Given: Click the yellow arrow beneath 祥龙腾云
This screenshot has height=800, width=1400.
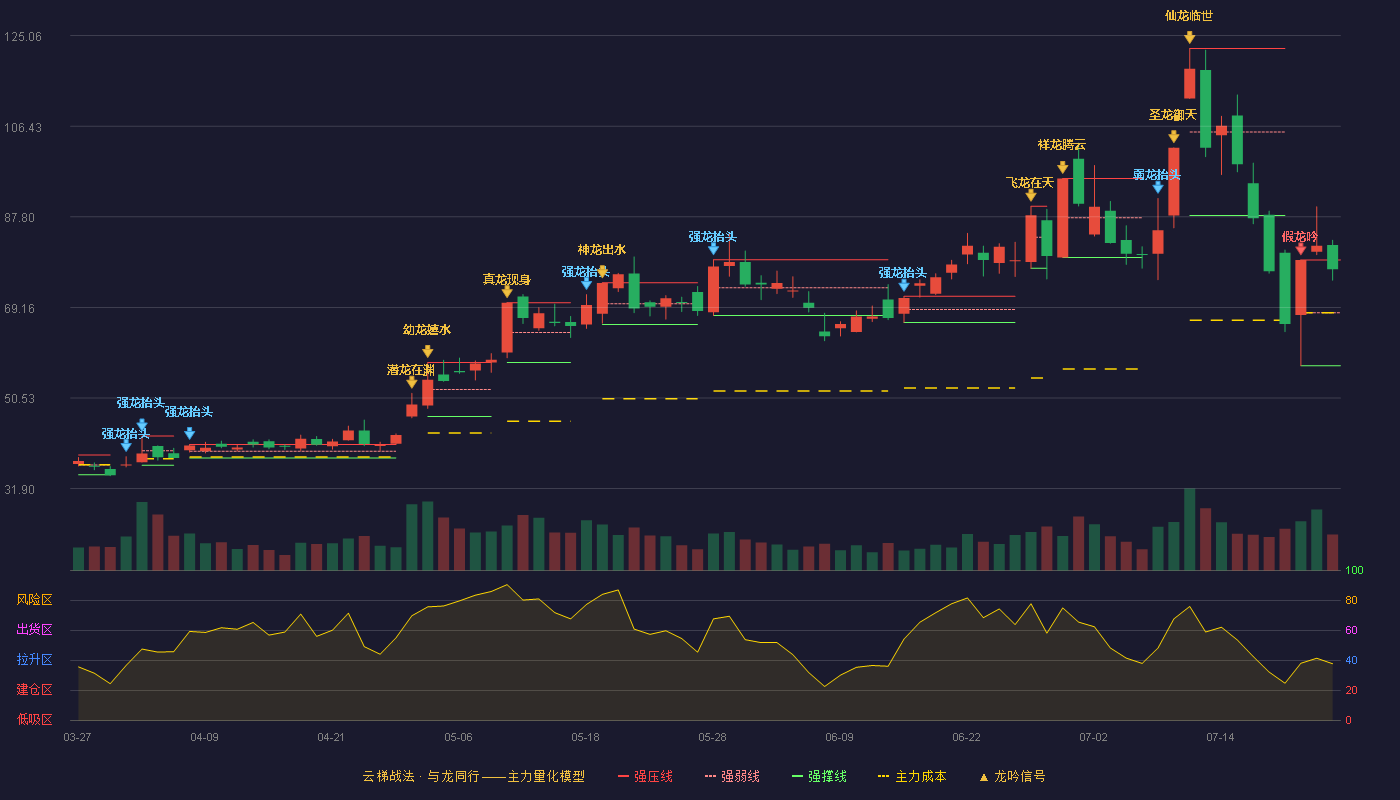Looking at the screenshot, I should (x=1063, y=167).
